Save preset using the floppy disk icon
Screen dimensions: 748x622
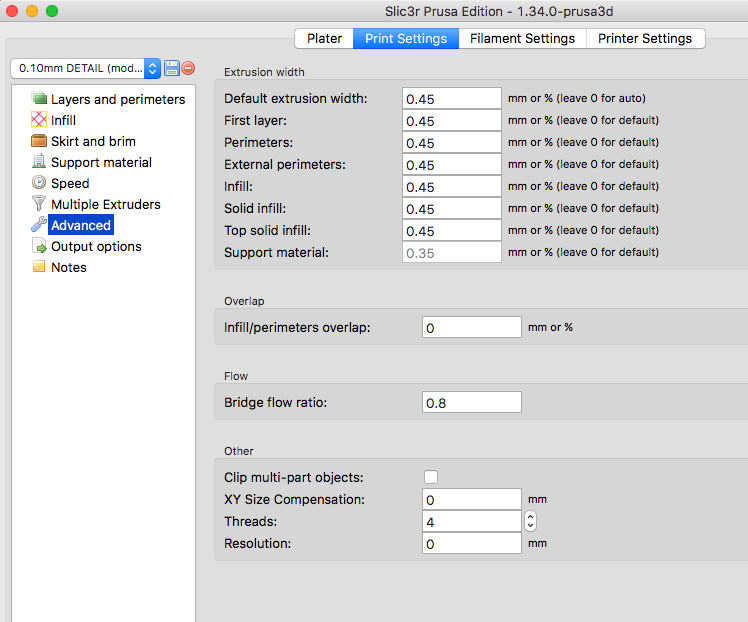pyautogui.click(x=171, y=68)
